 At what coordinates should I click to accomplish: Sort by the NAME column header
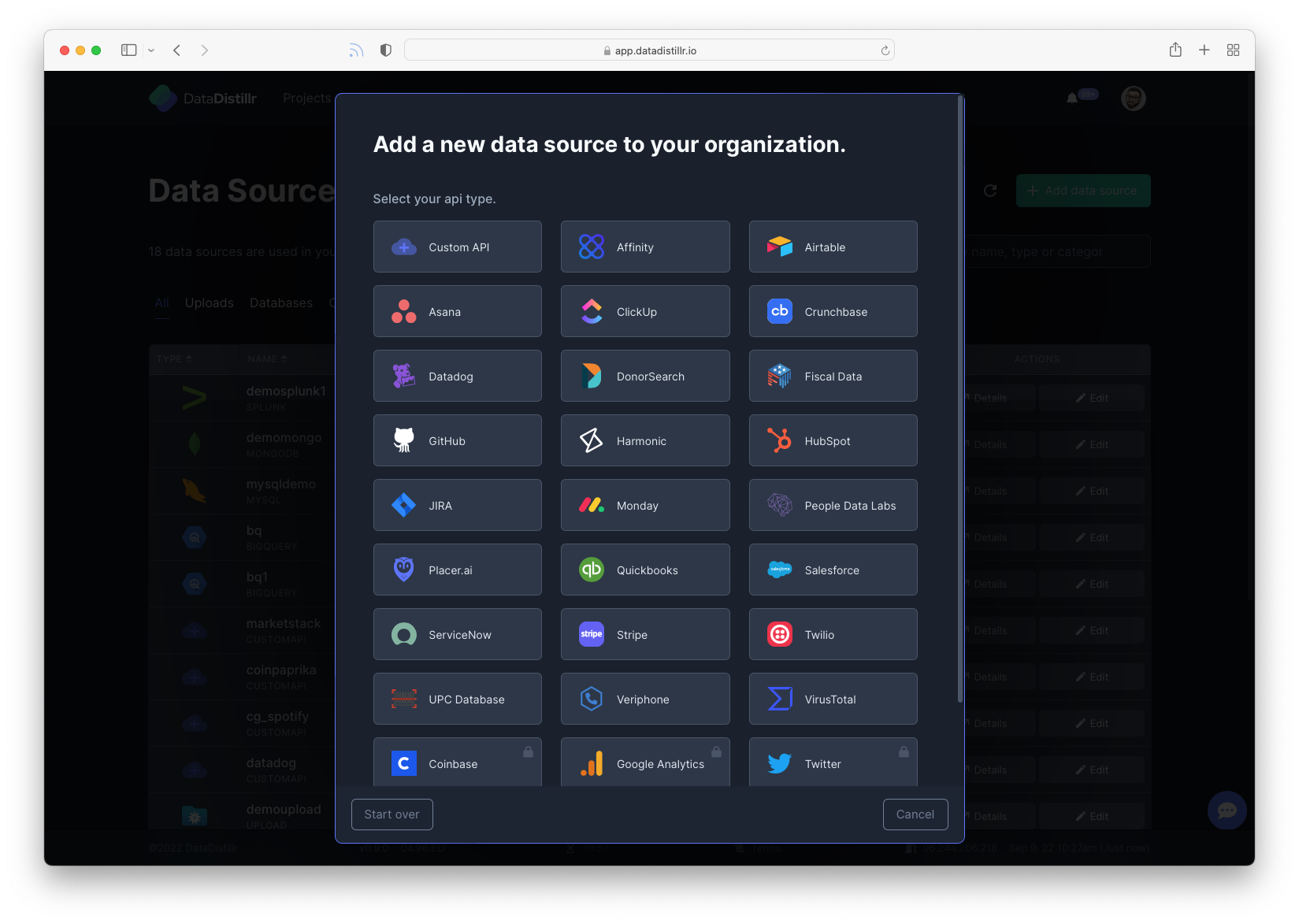tap(267, 359)
